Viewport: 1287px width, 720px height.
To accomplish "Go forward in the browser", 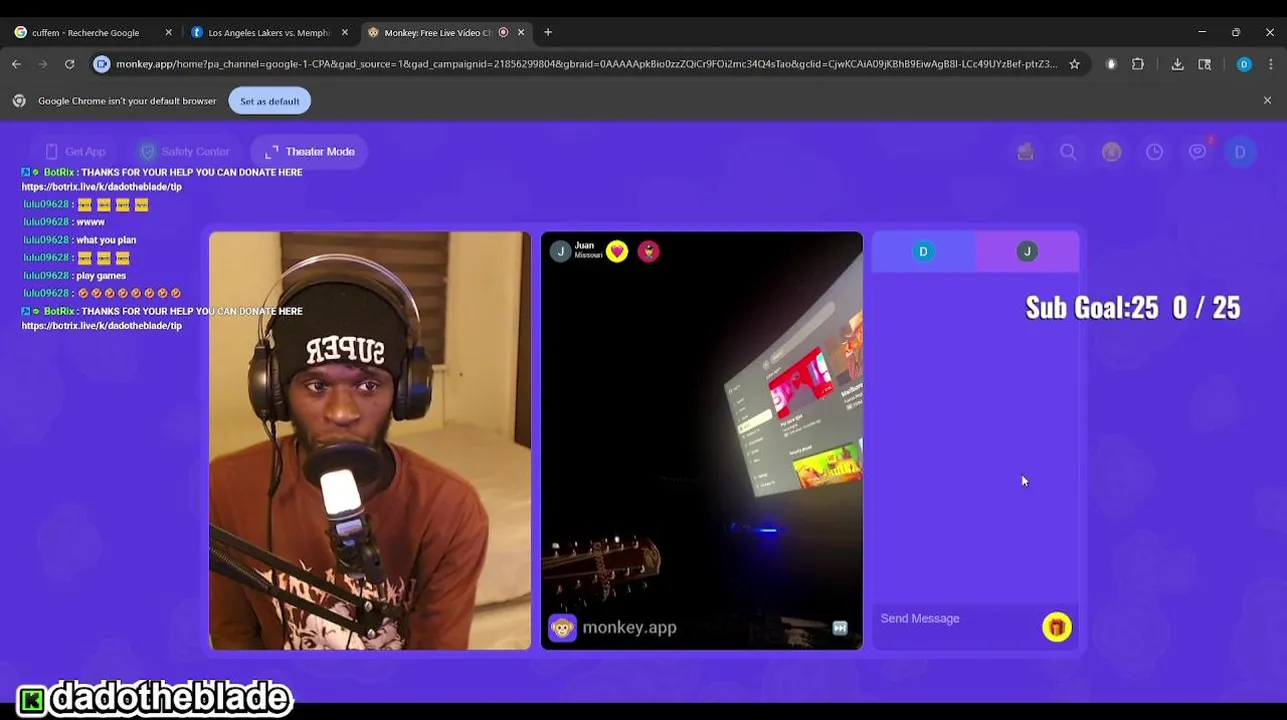I will [43, 64].
